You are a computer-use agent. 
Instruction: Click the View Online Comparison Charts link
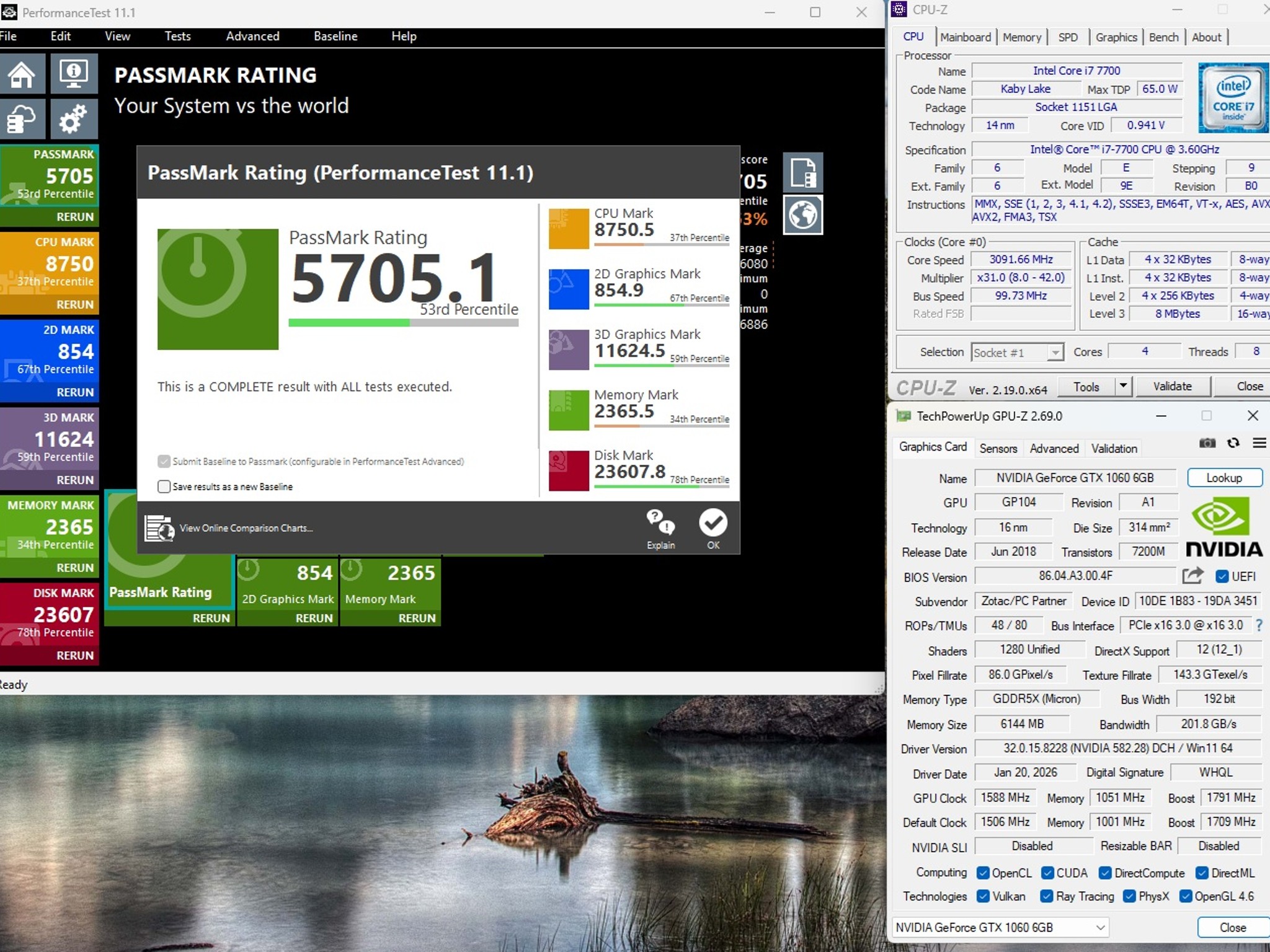246,528
